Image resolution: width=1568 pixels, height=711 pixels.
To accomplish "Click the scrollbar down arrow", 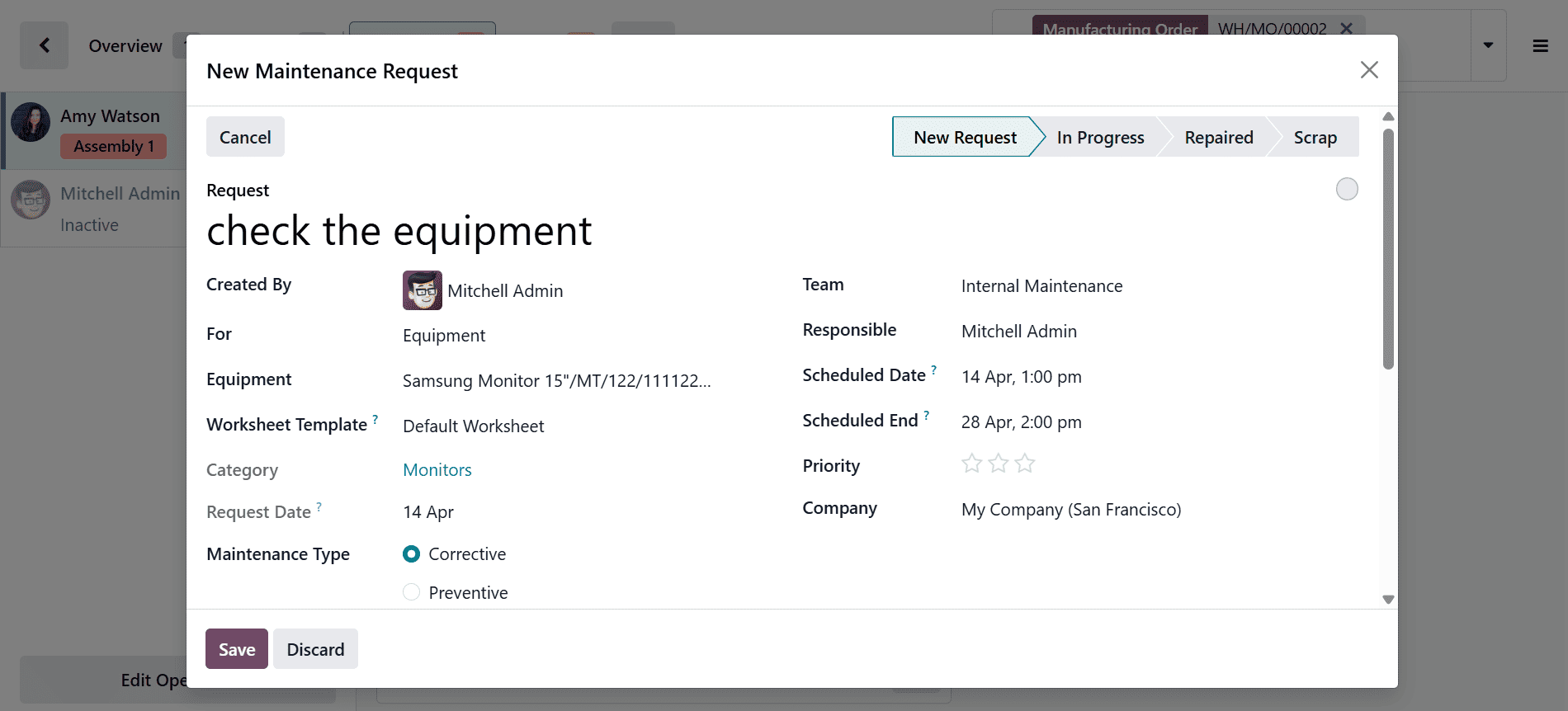I will click(1388, 600).
